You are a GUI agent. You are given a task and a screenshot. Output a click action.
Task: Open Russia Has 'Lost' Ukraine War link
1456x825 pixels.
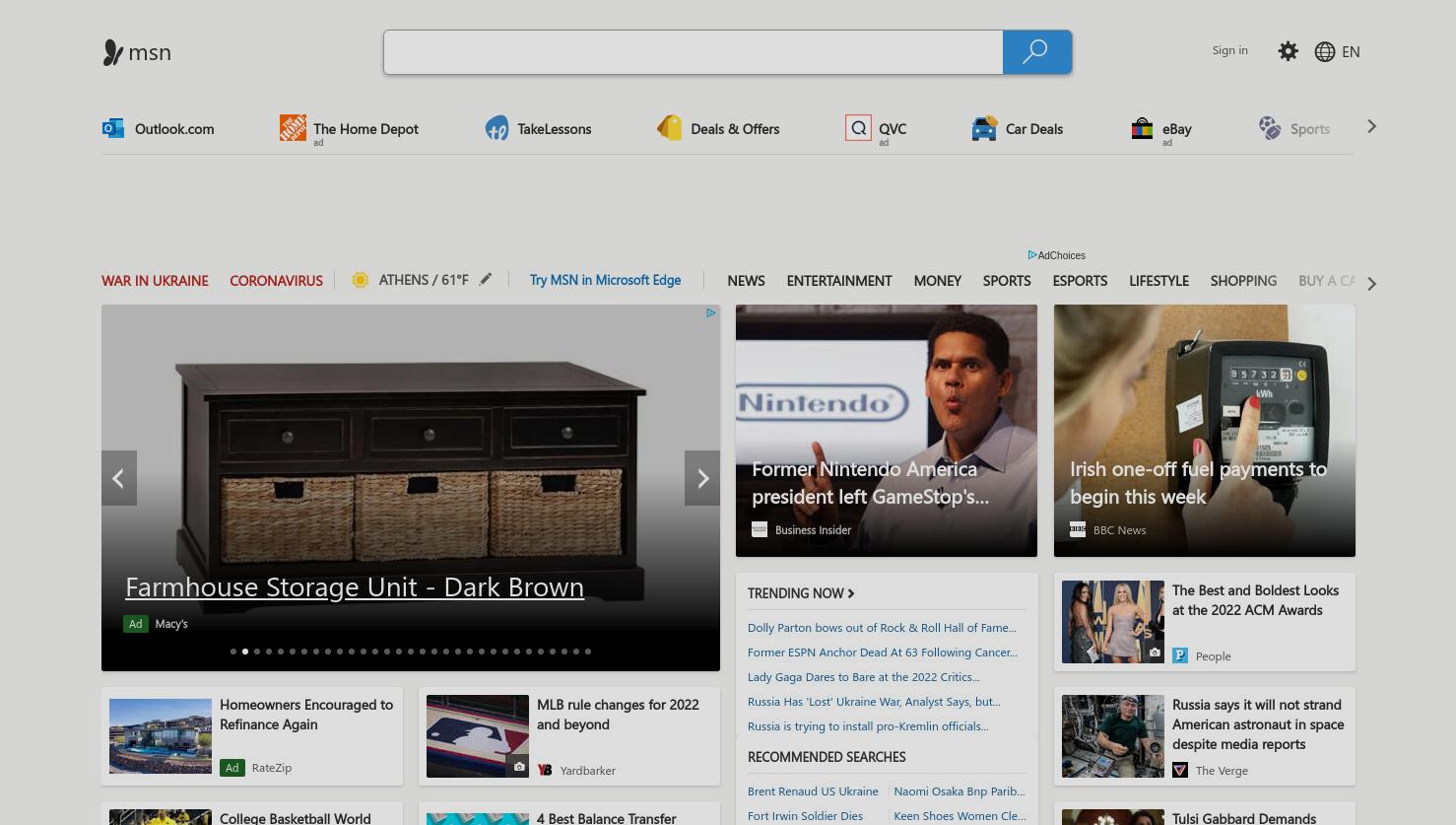874,702
